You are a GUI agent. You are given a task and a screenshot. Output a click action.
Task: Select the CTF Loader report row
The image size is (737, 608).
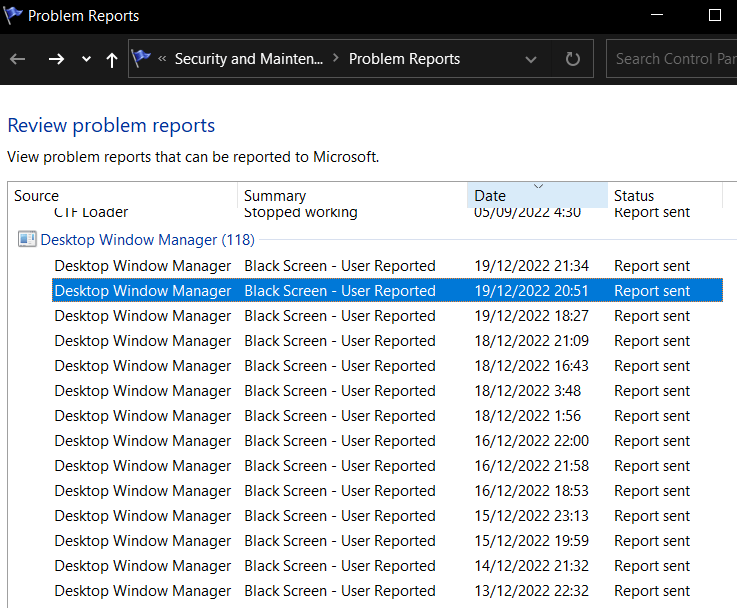coord(387,212)
